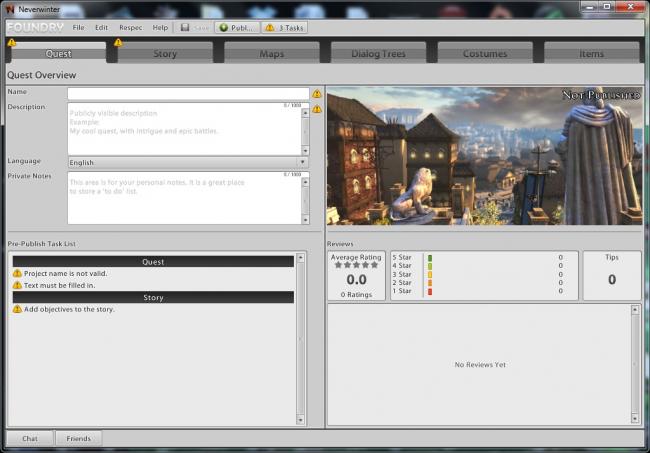This screenshot has width=650, height=453.
Task: Select 'Project name is not valid.' task
Action: pyautogui.click(x=65, y=274)
